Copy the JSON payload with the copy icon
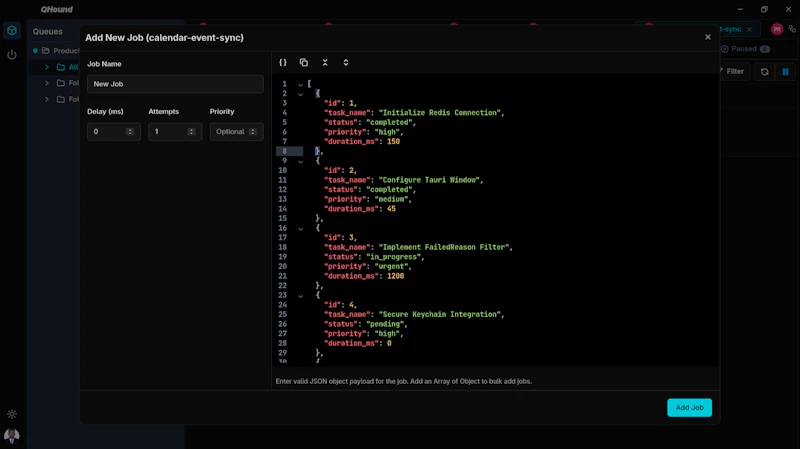 (x=304, y=62)
